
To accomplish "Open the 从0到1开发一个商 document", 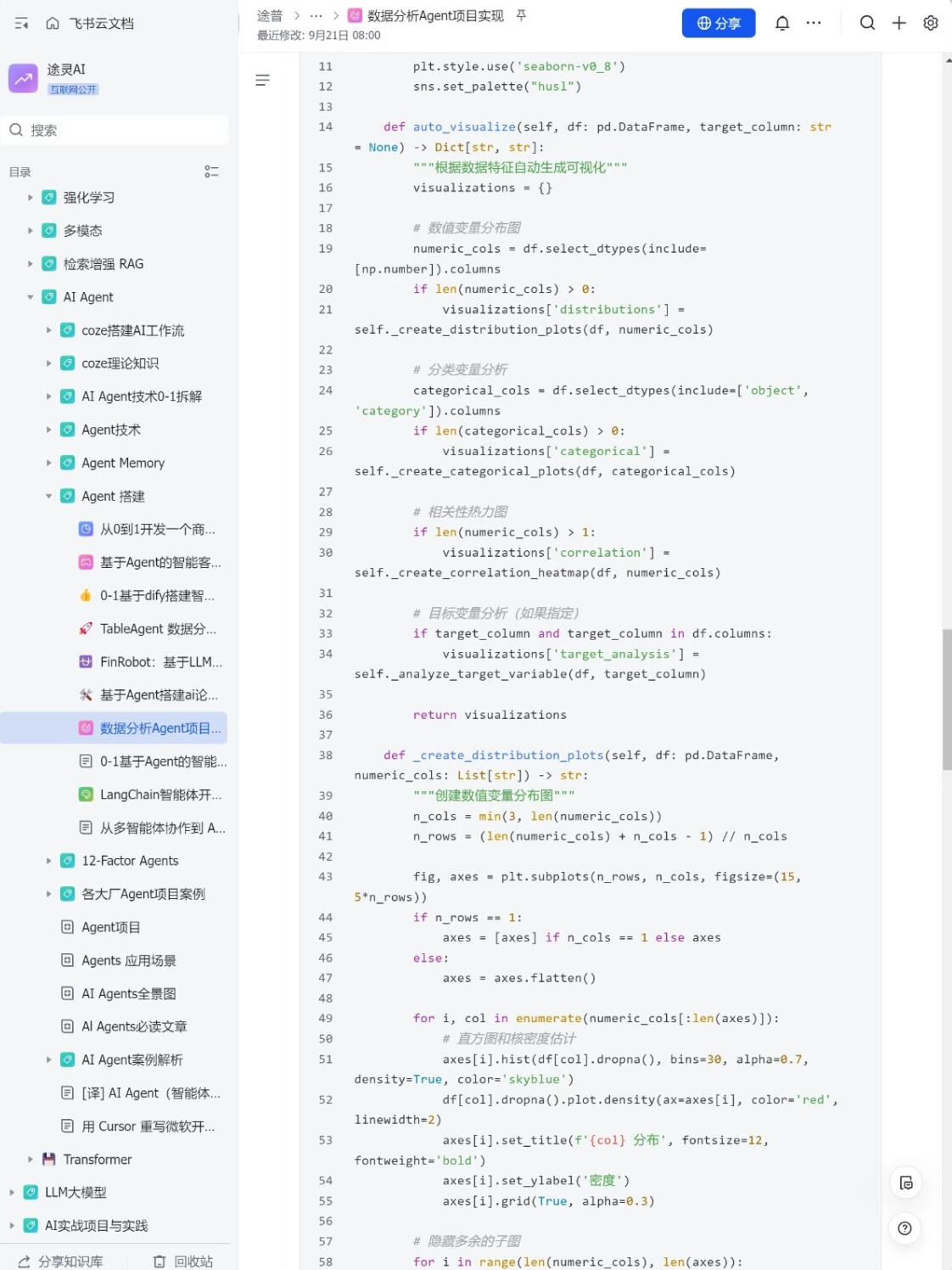I will (158, 529).
